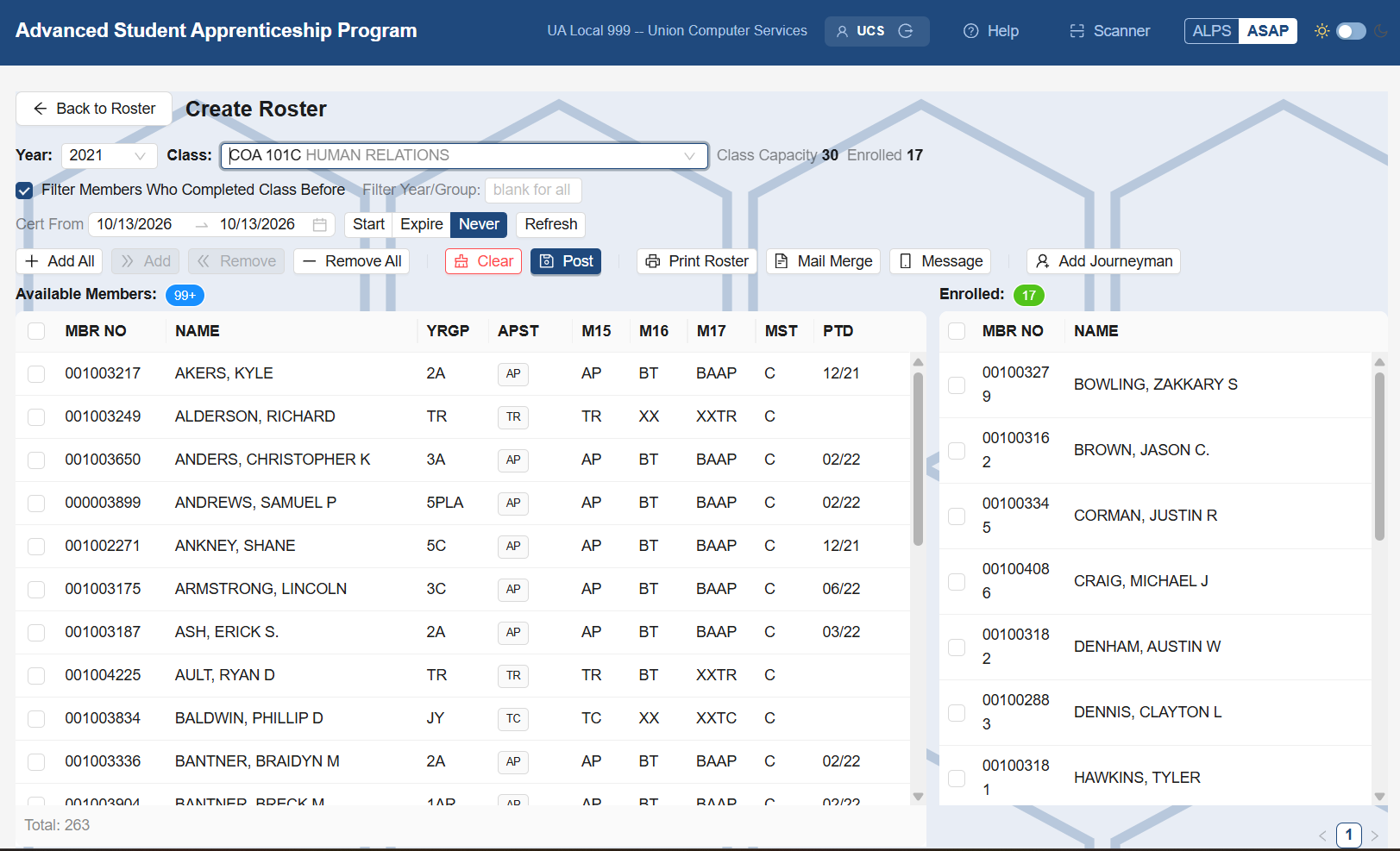
Task: Switch to the ASAP tab
Action: (x=1268, y=31)
